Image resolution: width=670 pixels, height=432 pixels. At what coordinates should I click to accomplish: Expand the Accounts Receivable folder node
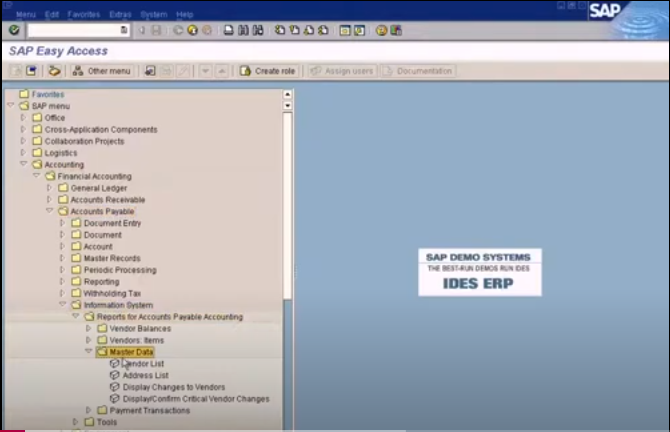49,199
